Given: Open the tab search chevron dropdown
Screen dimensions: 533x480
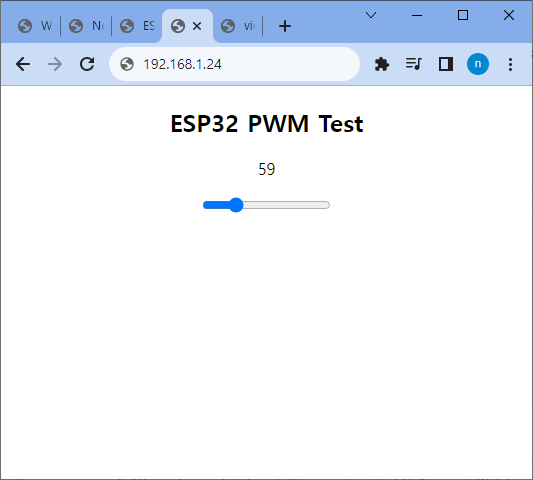Looking at the screenshot, I should click(371, 15).
